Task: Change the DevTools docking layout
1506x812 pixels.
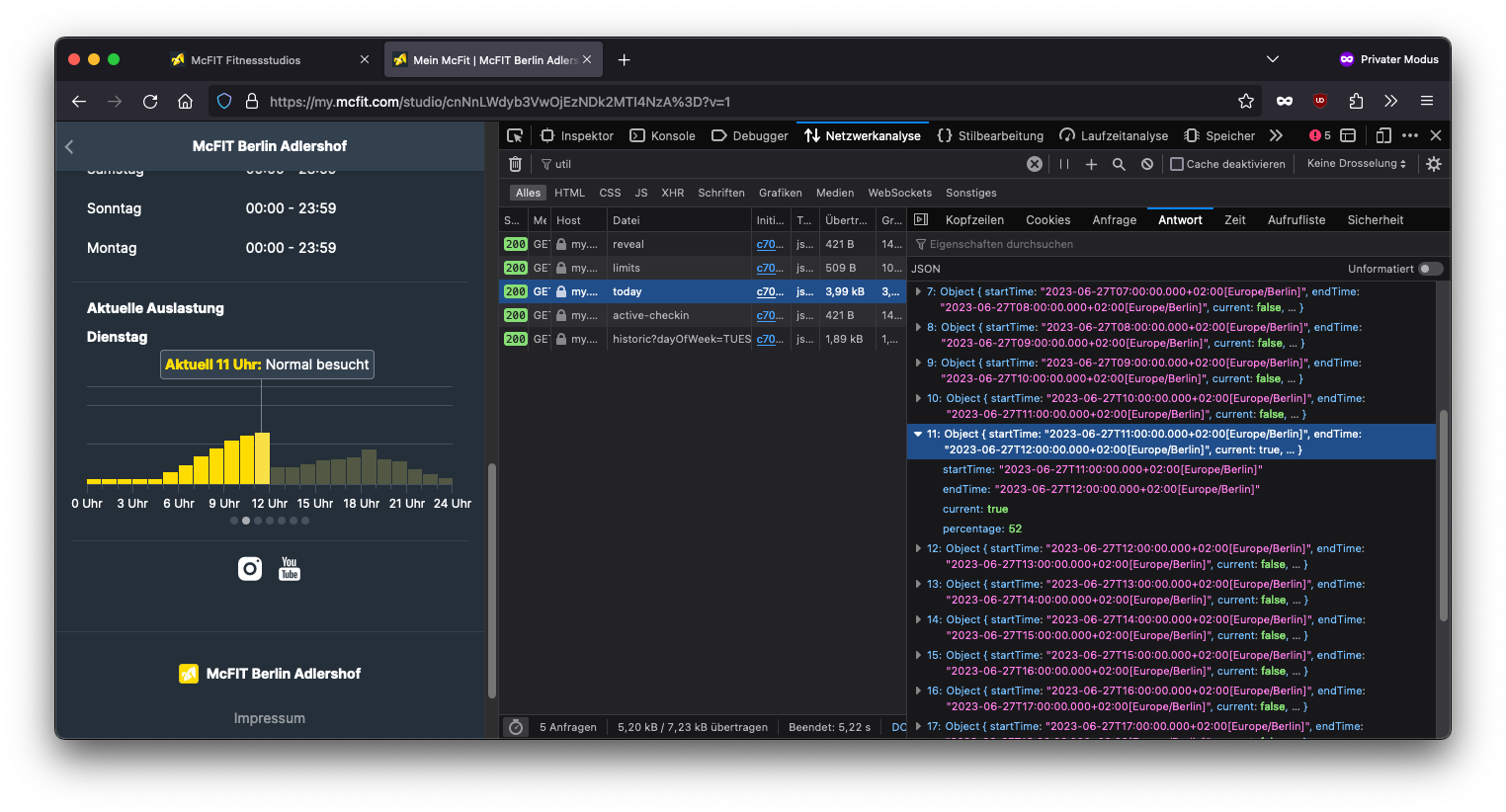Action: [1348, 135]
